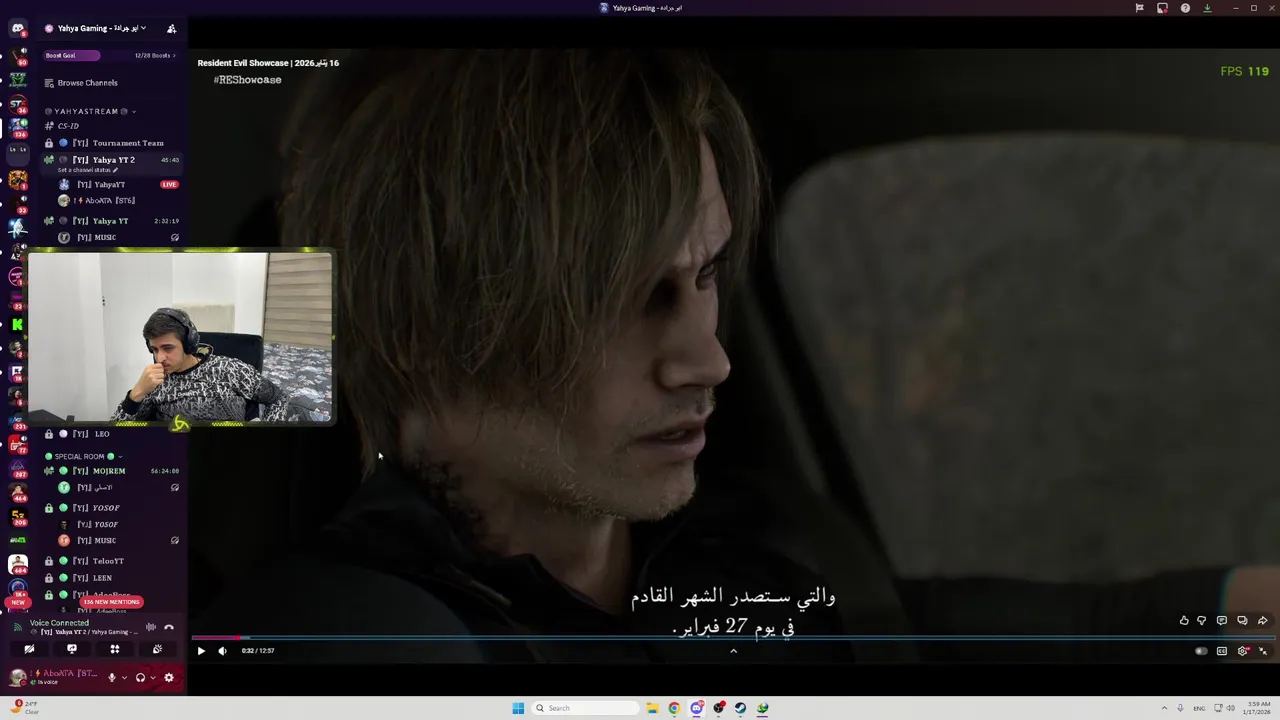Download apps via title bar arrow
The image size is (1280, 720).
coord(1207,8)
